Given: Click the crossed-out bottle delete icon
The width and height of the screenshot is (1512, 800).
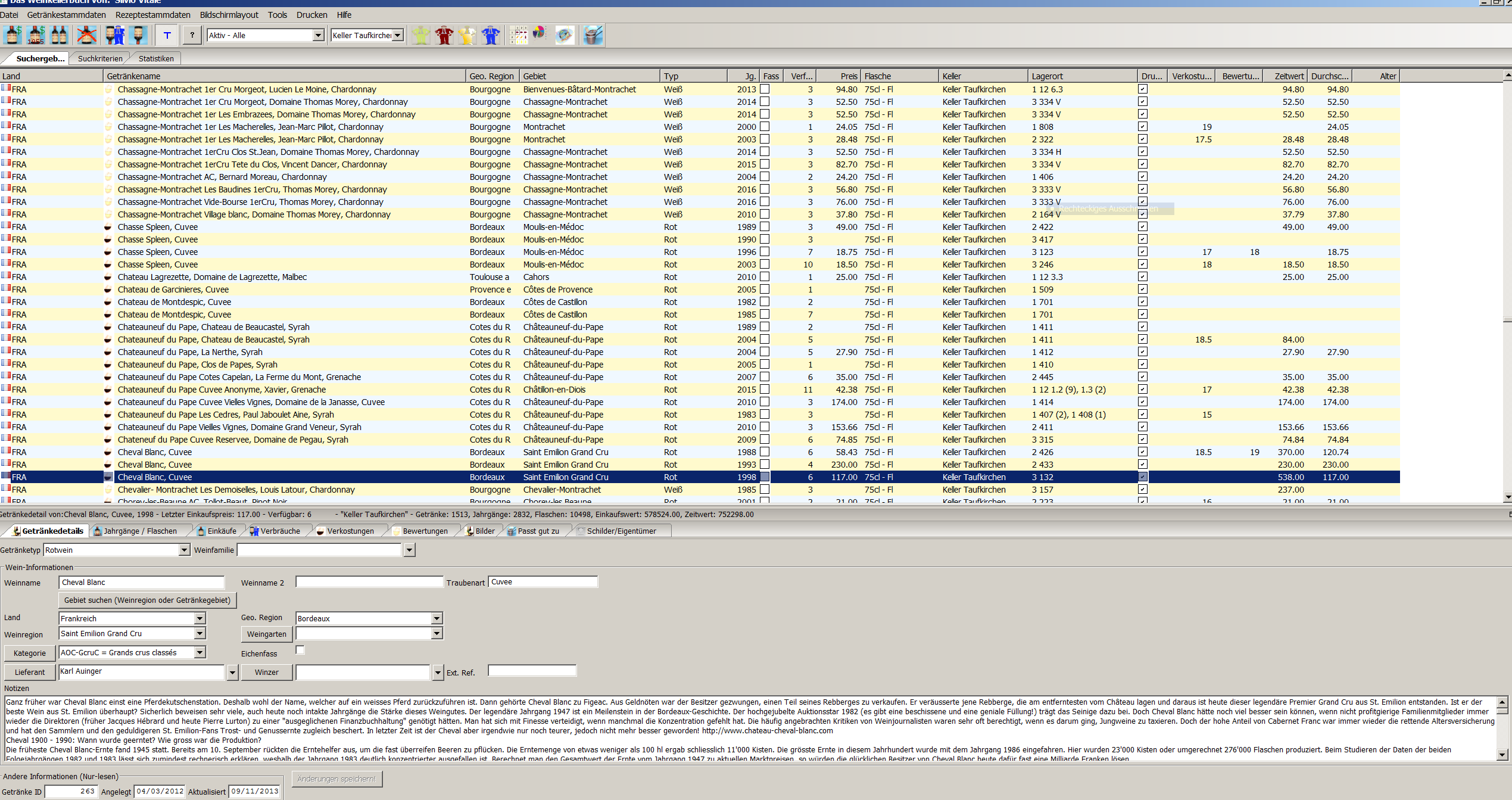Looking at the screenshot, I should click(86, 35).
